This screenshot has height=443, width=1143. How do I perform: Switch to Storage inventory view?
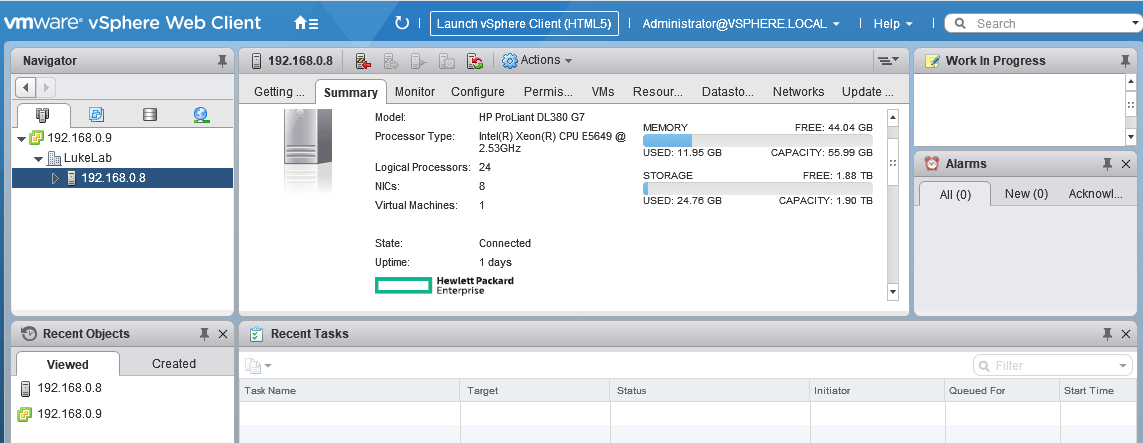click(149, 114)
